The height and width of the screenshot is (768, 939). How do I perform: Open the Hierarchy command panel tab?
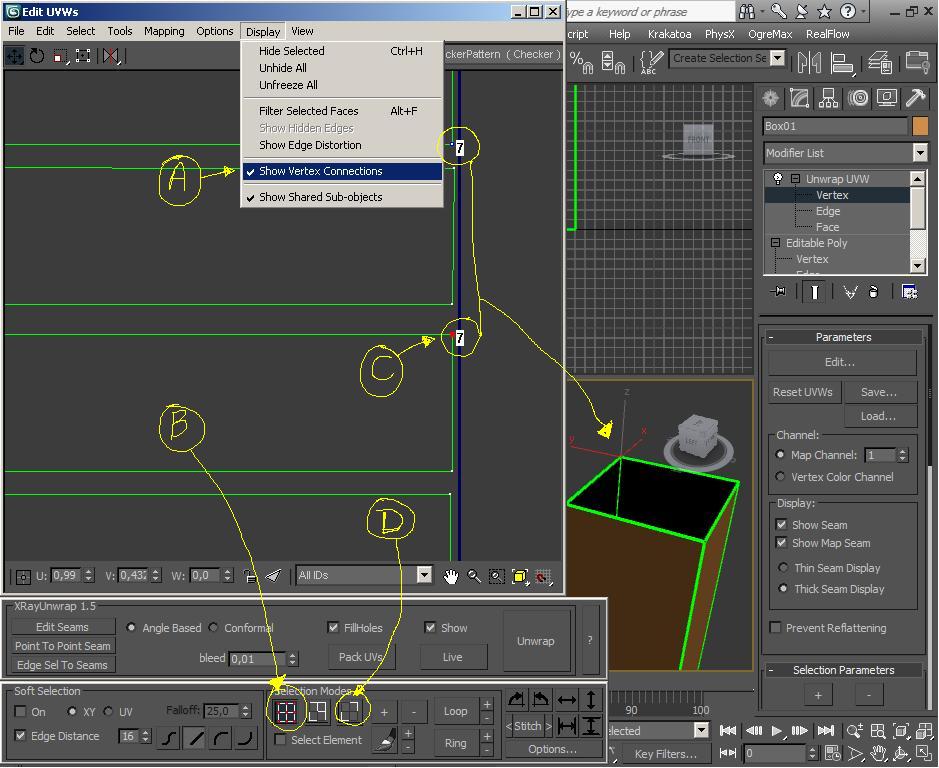828,98
